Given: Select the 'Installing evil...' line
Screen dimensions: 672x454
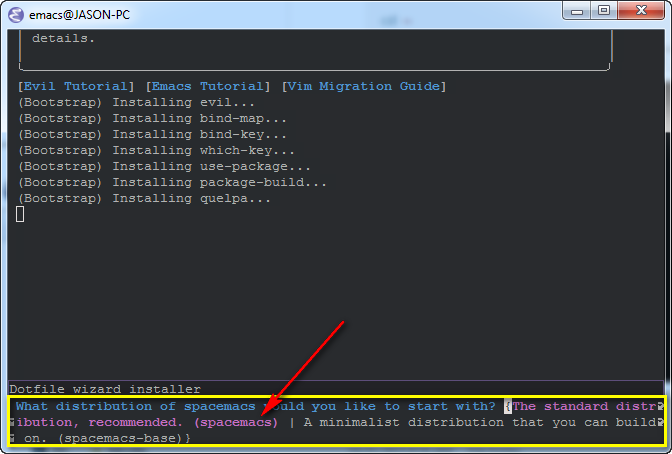Looking at the screenshot, I should click(x=136, y=102).
